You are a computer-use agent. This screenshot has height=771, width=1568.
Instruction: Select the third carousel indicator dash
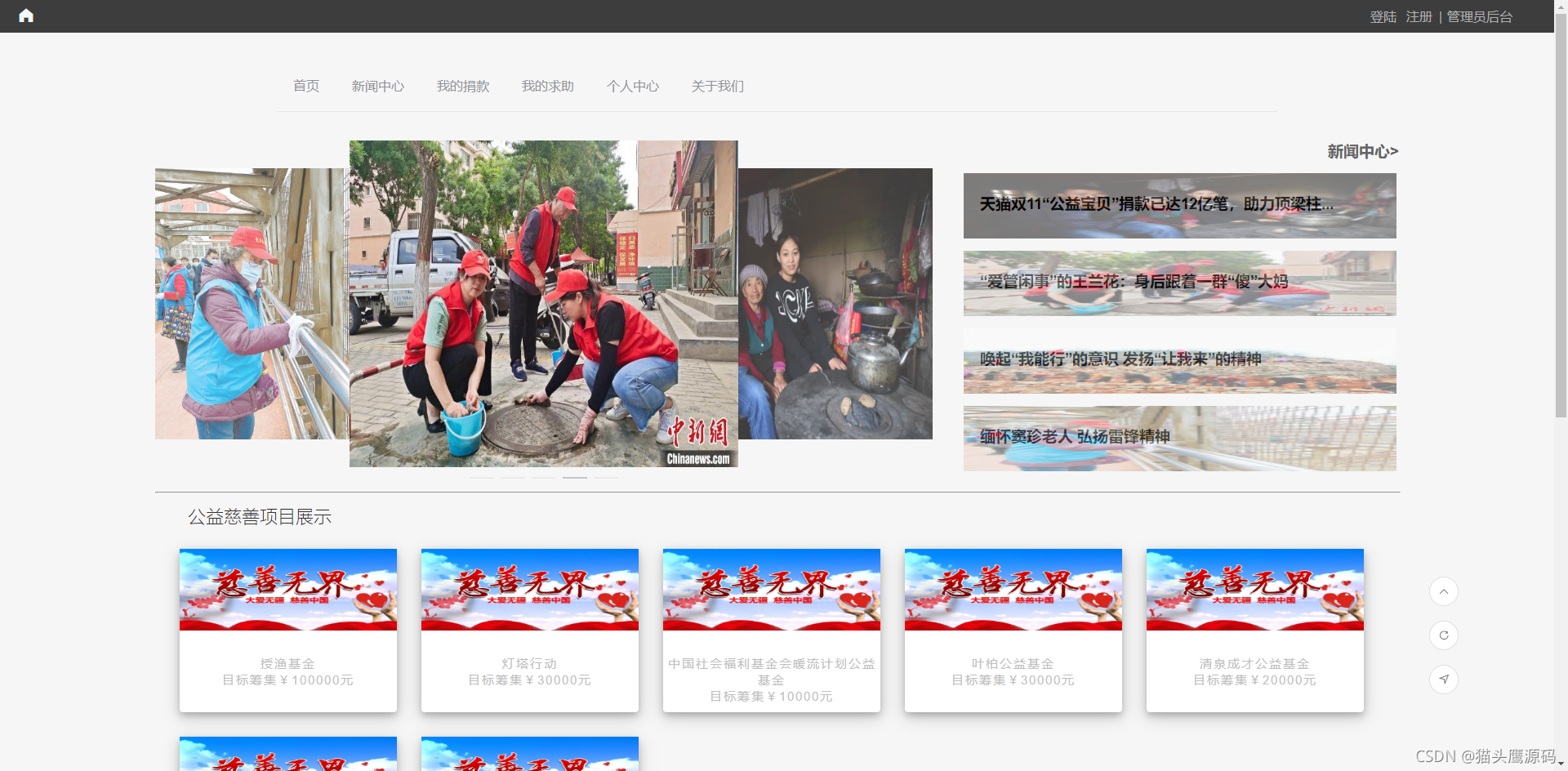(544, 477)
